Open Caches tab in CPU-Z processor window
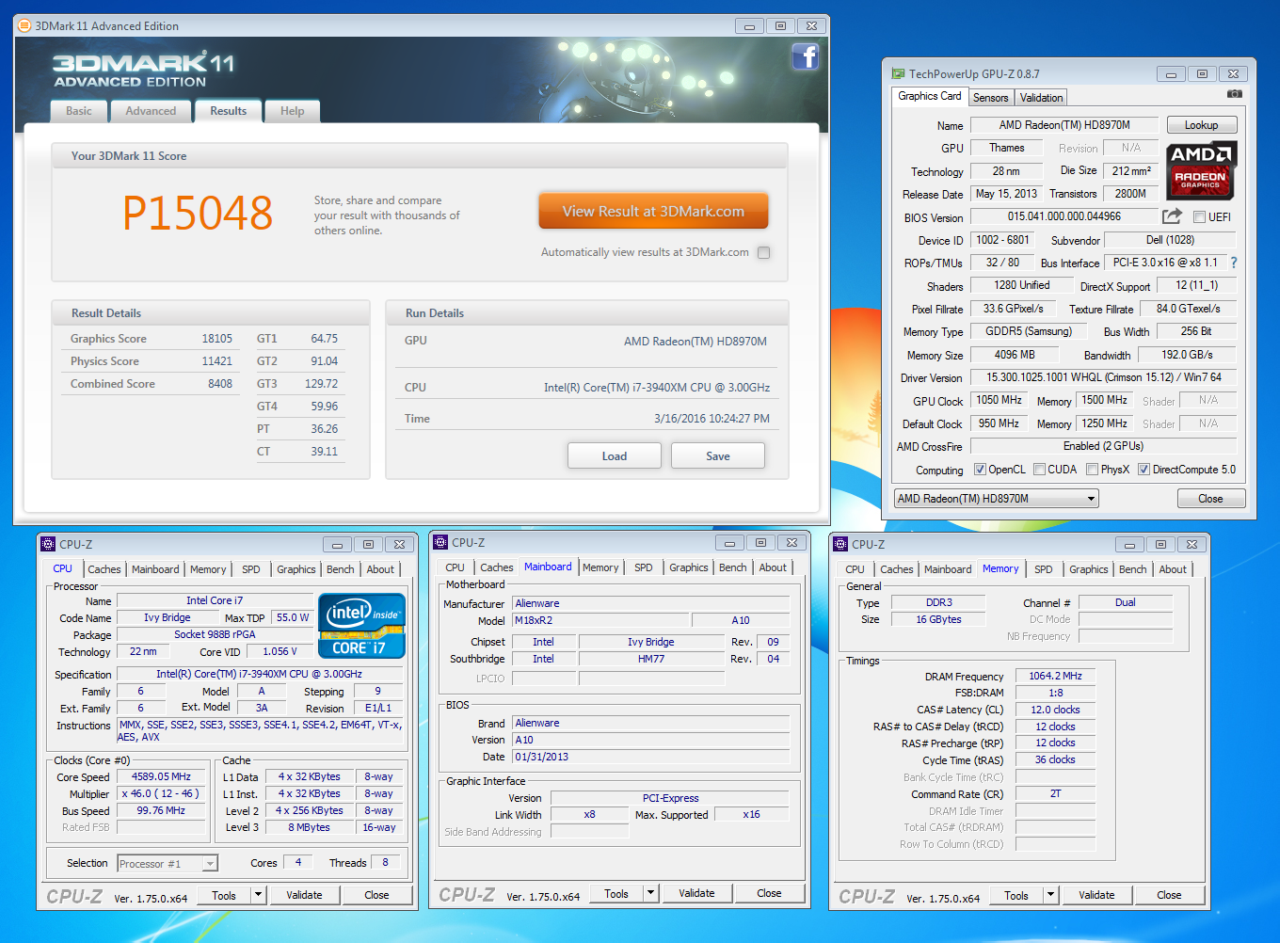The height and width of the screenshot is (943, 1280). (104, 569)
